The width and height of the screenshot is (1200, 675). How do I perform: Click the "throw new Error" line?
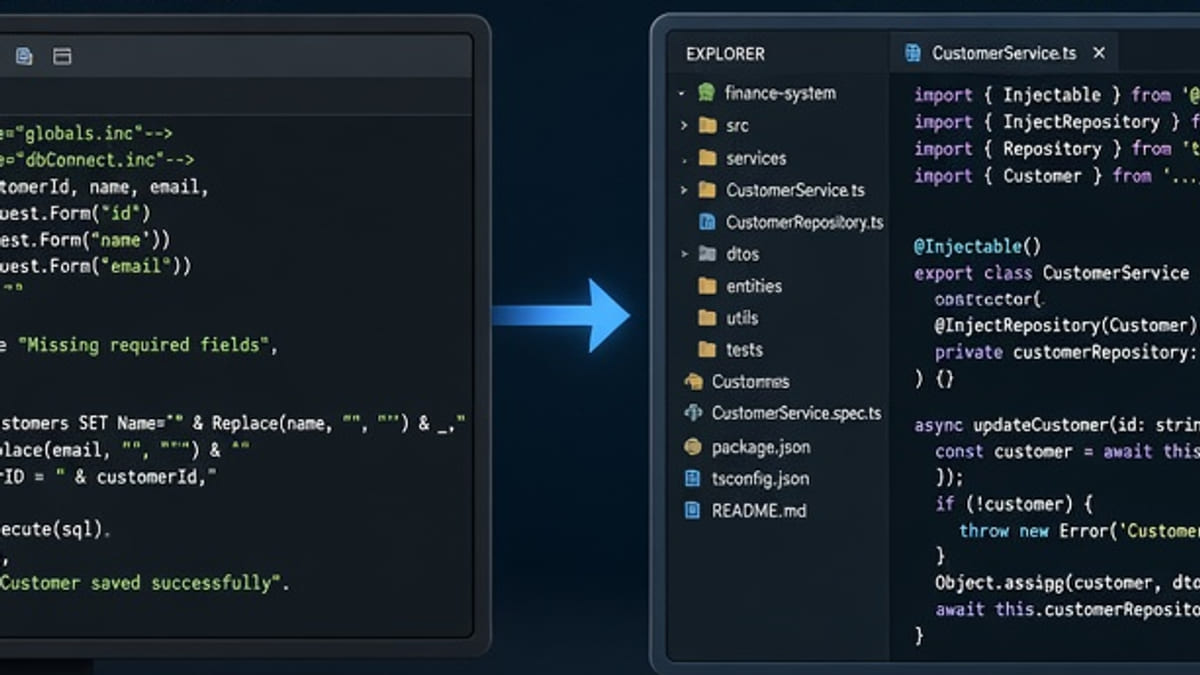1080,531
